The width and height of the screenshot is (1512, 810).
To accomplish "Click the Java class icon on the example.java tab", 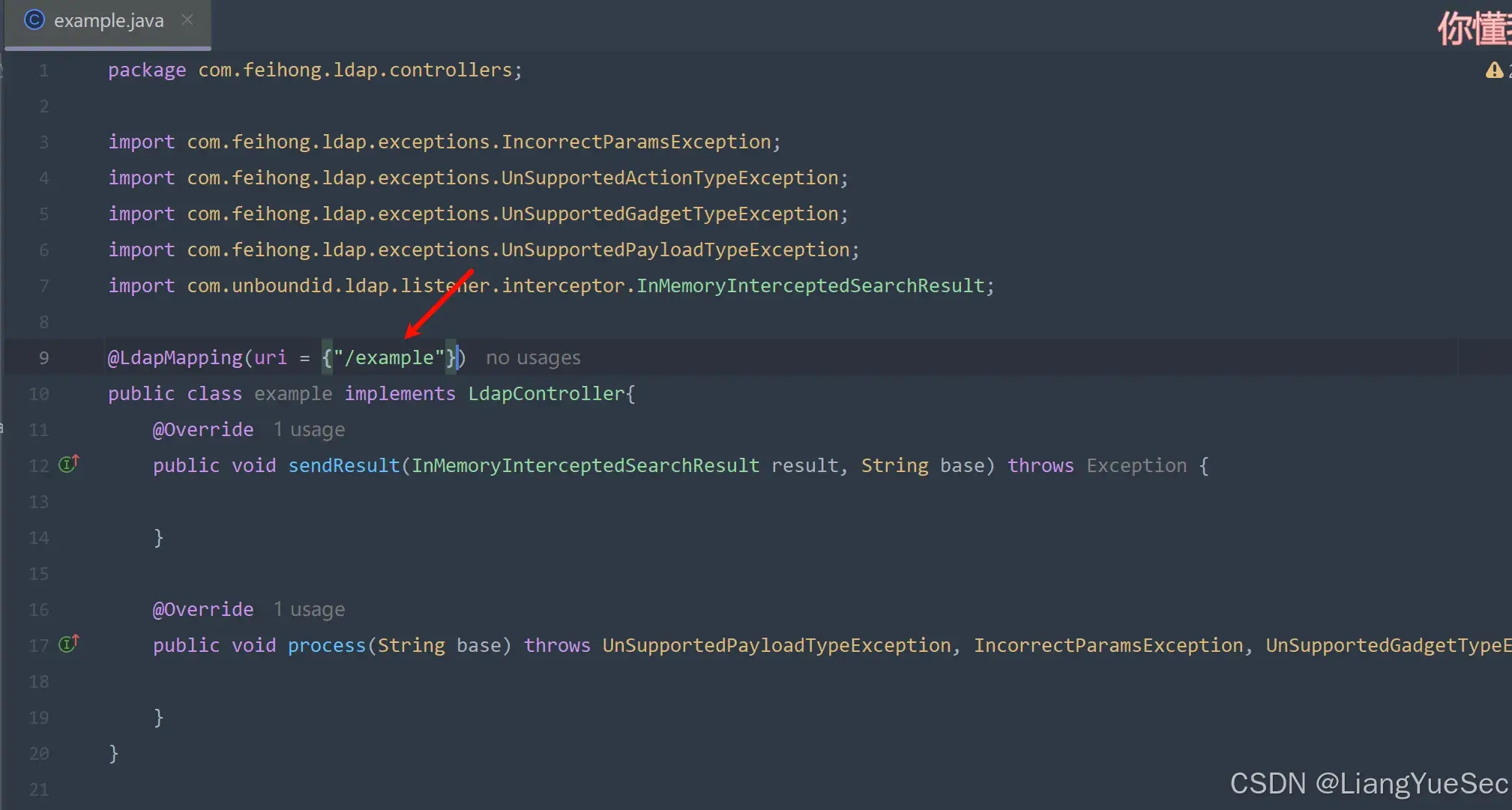I will click(x=34, y=20).
